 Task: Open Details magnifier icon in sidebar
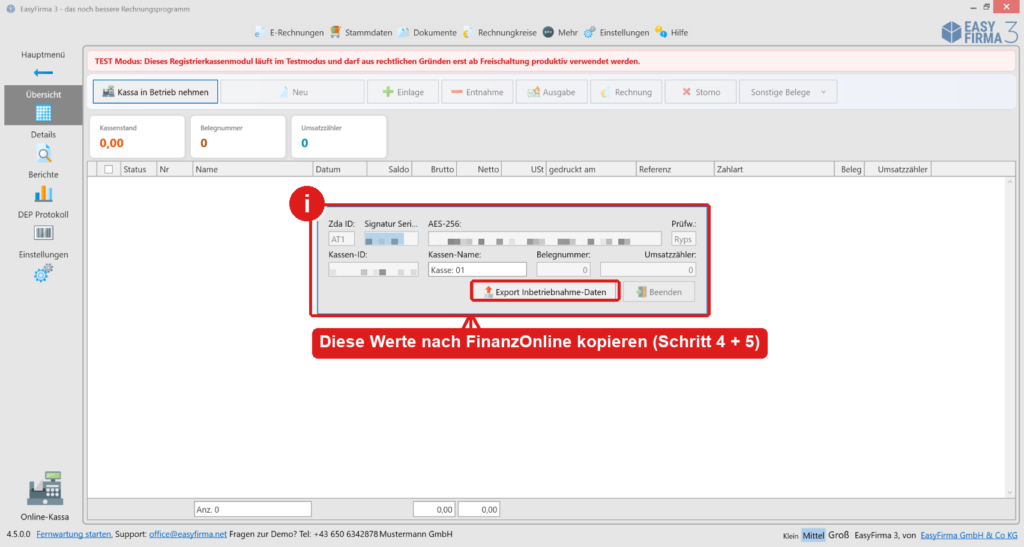[44, 154]
